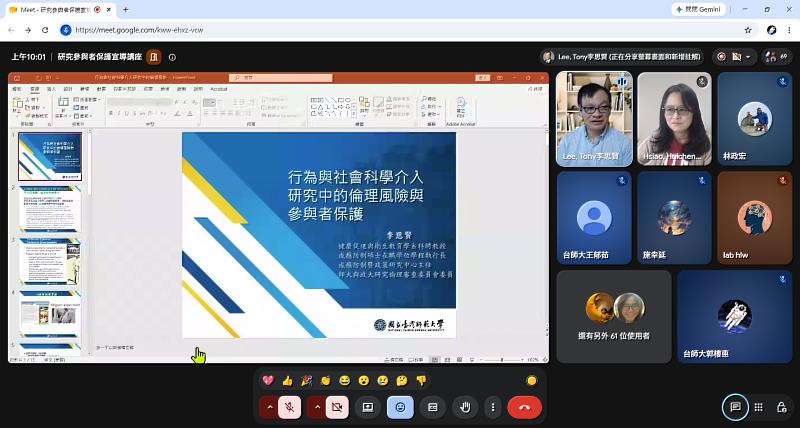Send the heart emoji reaction

click(x=268, y=381)
